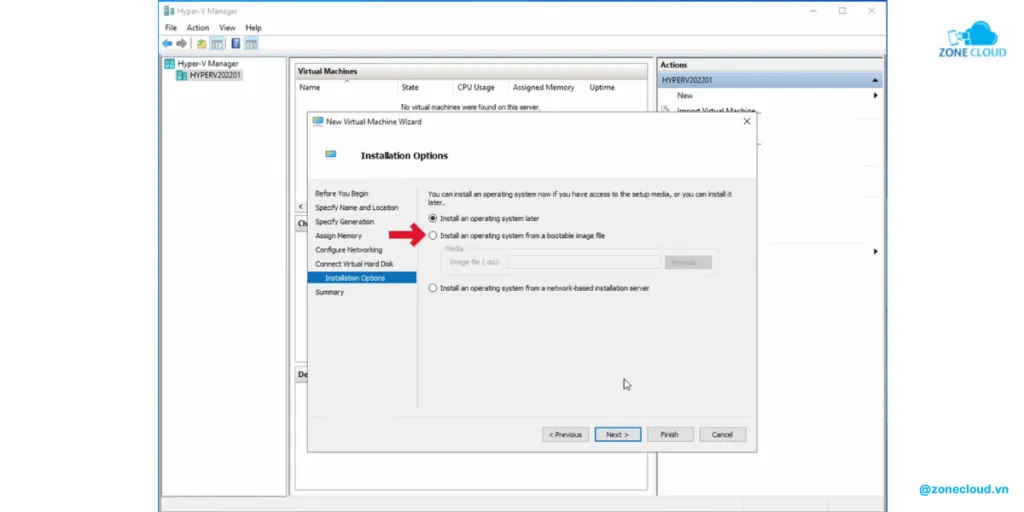Click the HYPERV202201 server icon in tree

coord(182,75)
